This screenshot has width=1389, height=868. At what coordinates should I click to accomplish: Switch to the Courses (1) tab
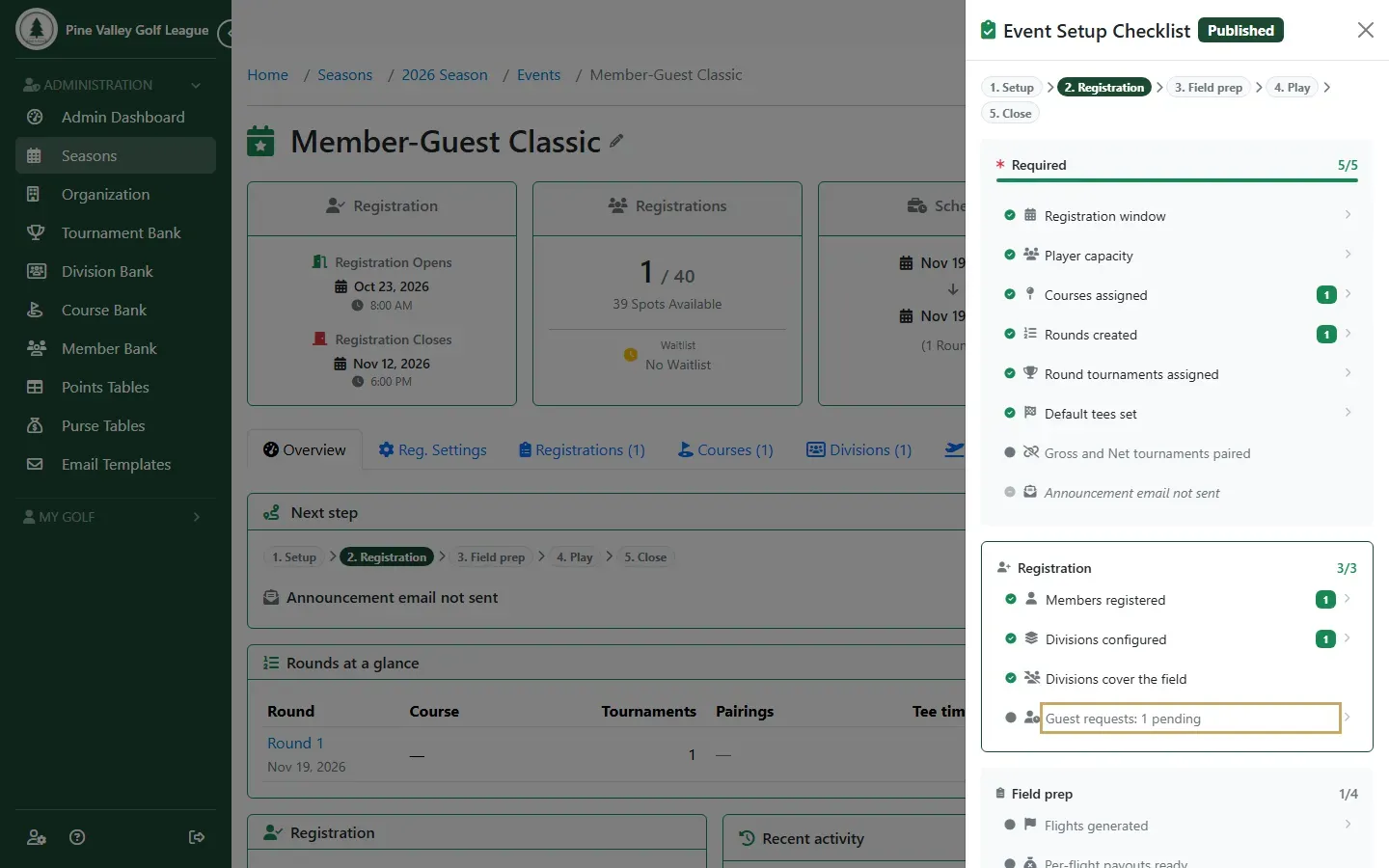[725, 450]
